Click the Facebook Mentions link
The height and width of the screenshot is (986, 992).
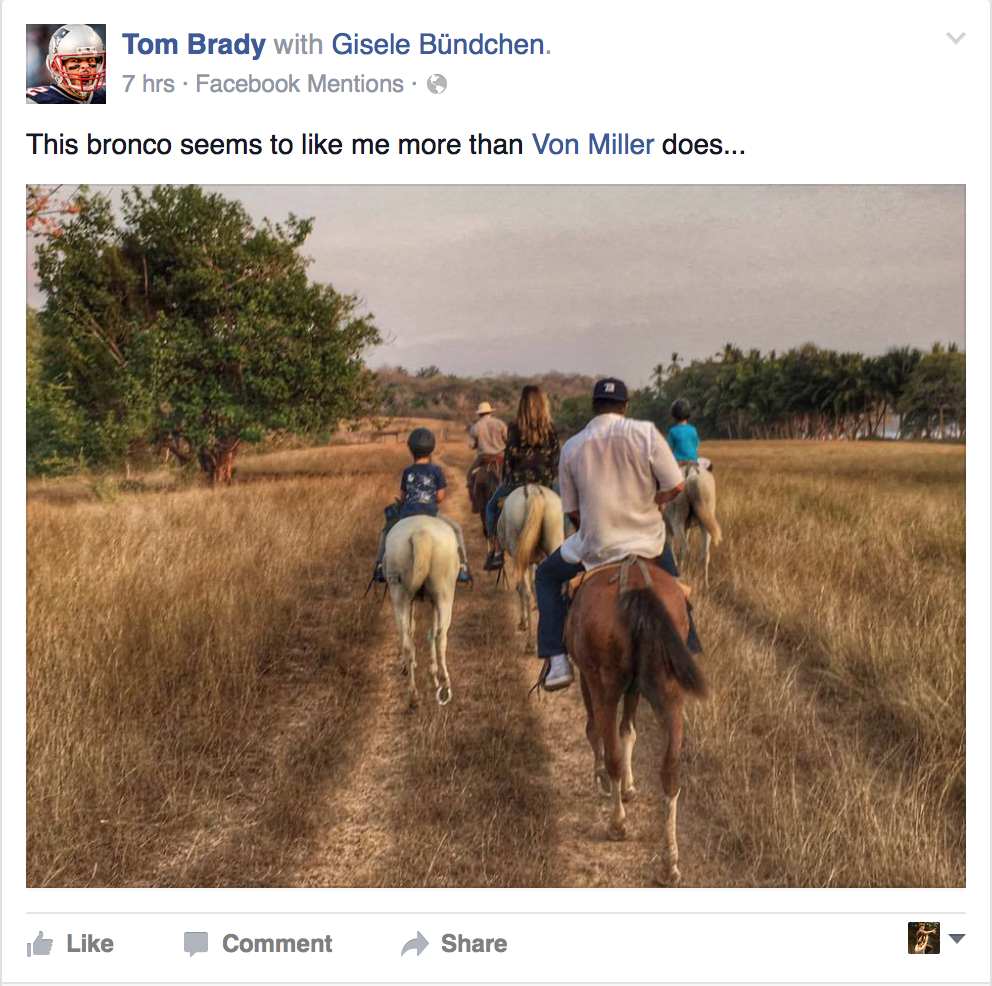pyautogui.click(x=299, y=83)
